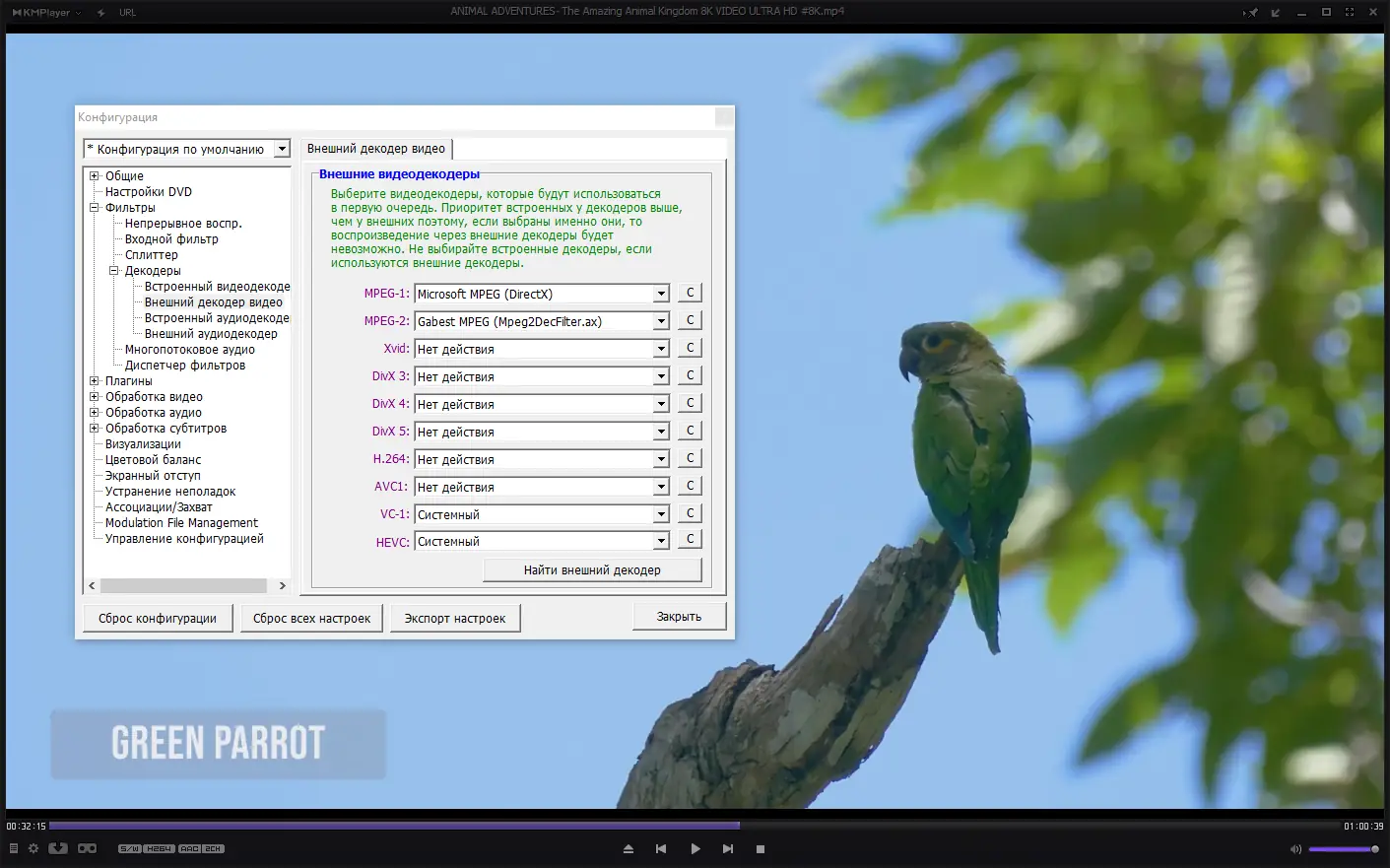Click the Закрыть button
This screenshot has width=1390, height=868.
(x=680, y=616)
